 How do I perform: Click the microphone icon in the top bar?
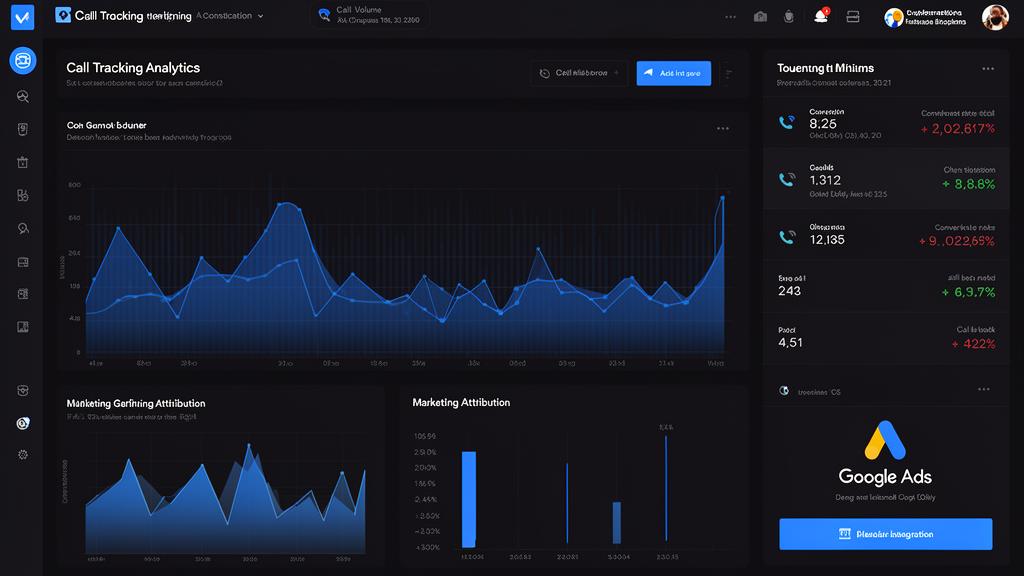(789, 16)
